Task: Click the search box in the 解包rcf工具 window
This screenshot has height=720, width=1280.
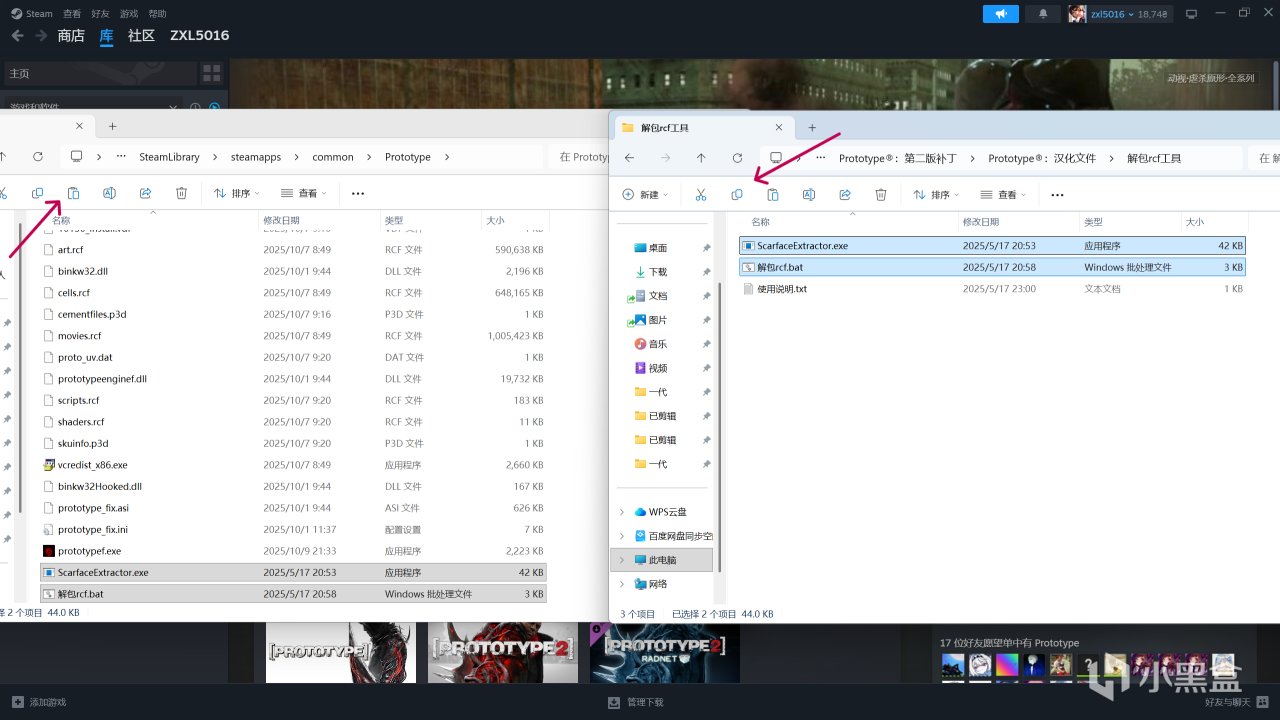Action: 1265,158
